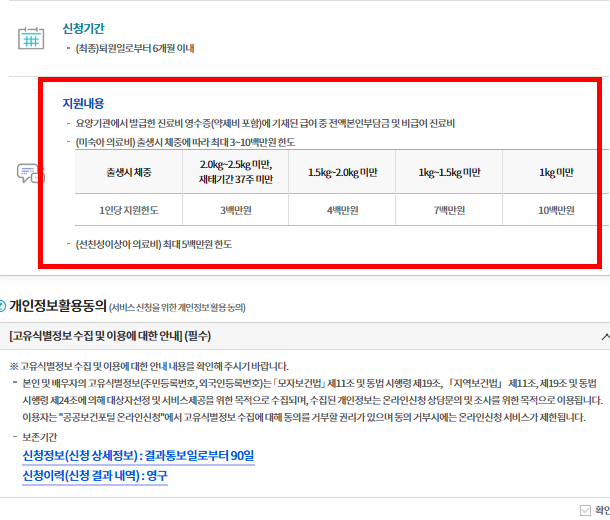The image size is (610, 520).
Task: Click the 출생시 체중 table header cell
Action: 129,172
